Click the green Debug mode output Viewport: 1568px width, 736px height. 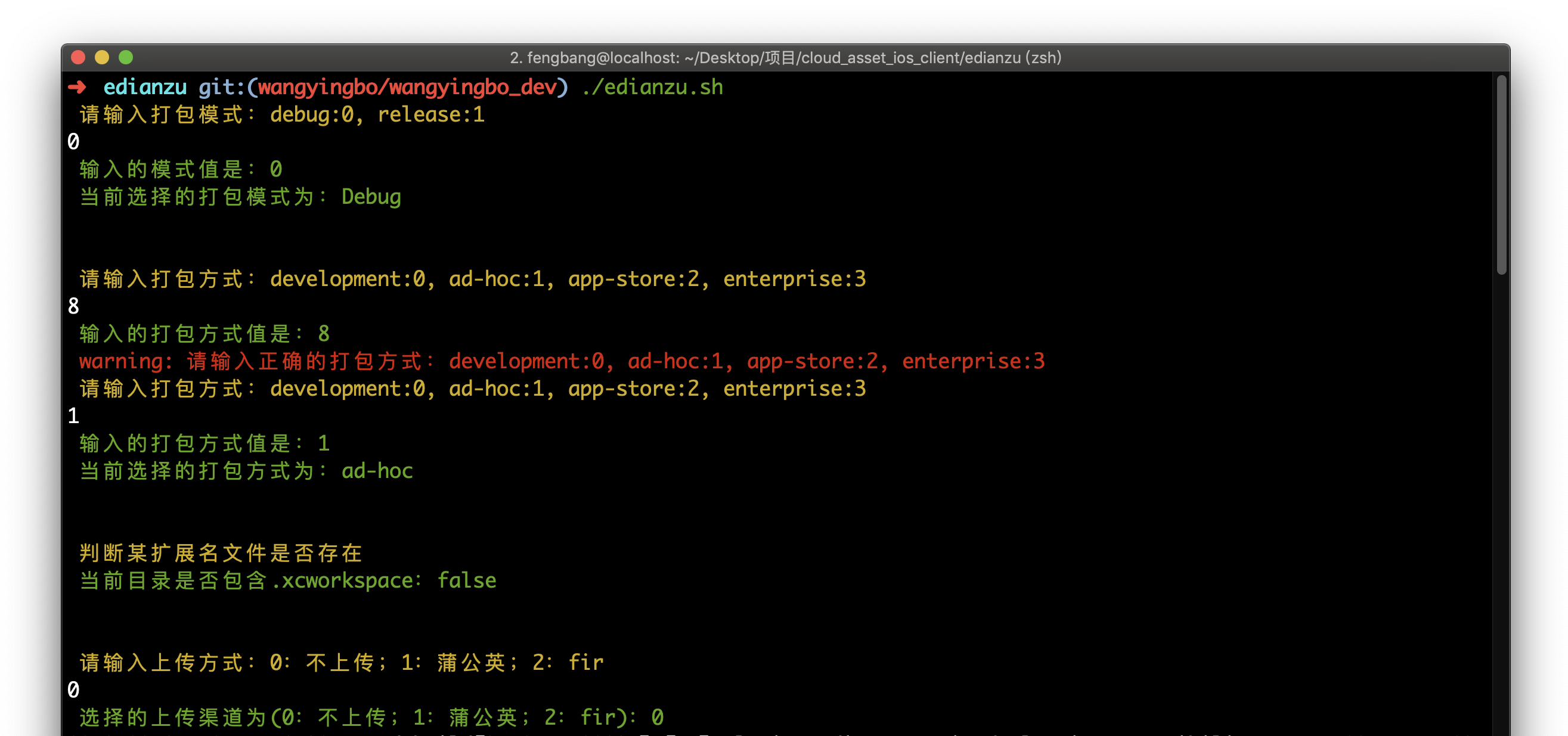click(x=371, y=197)
